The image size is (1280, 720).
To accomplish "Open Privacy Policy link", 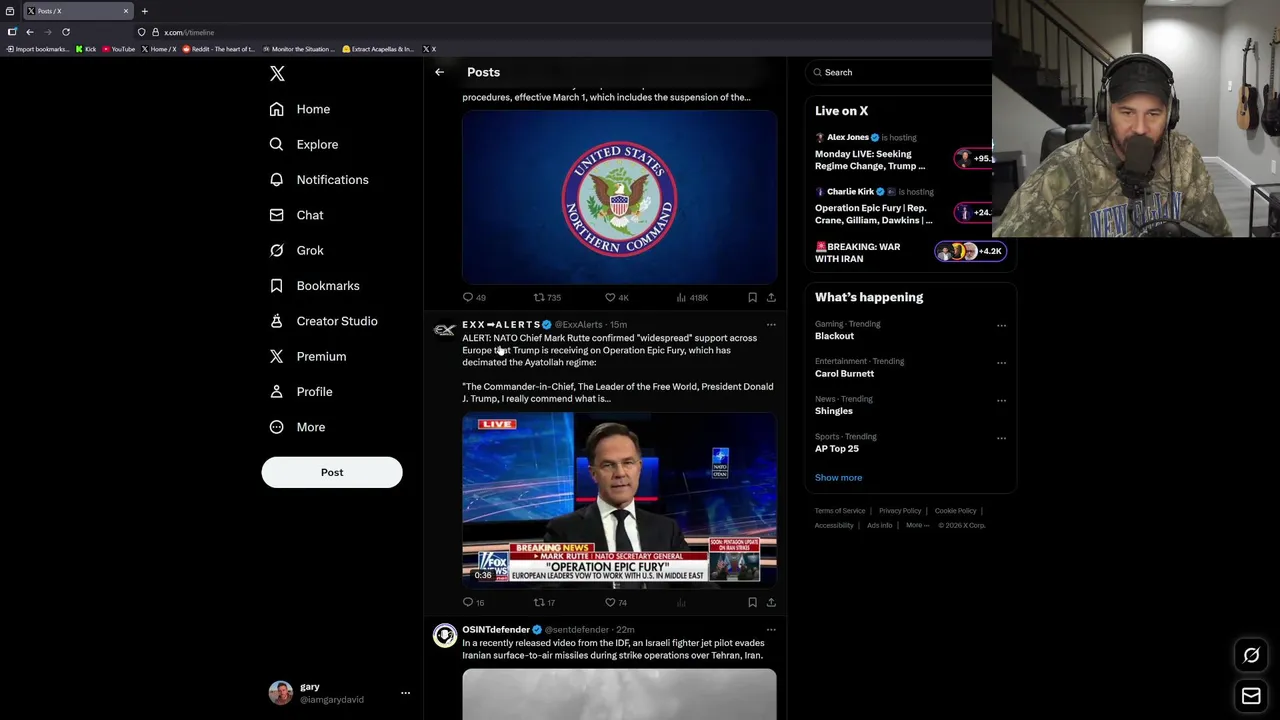I will [900, 511].
